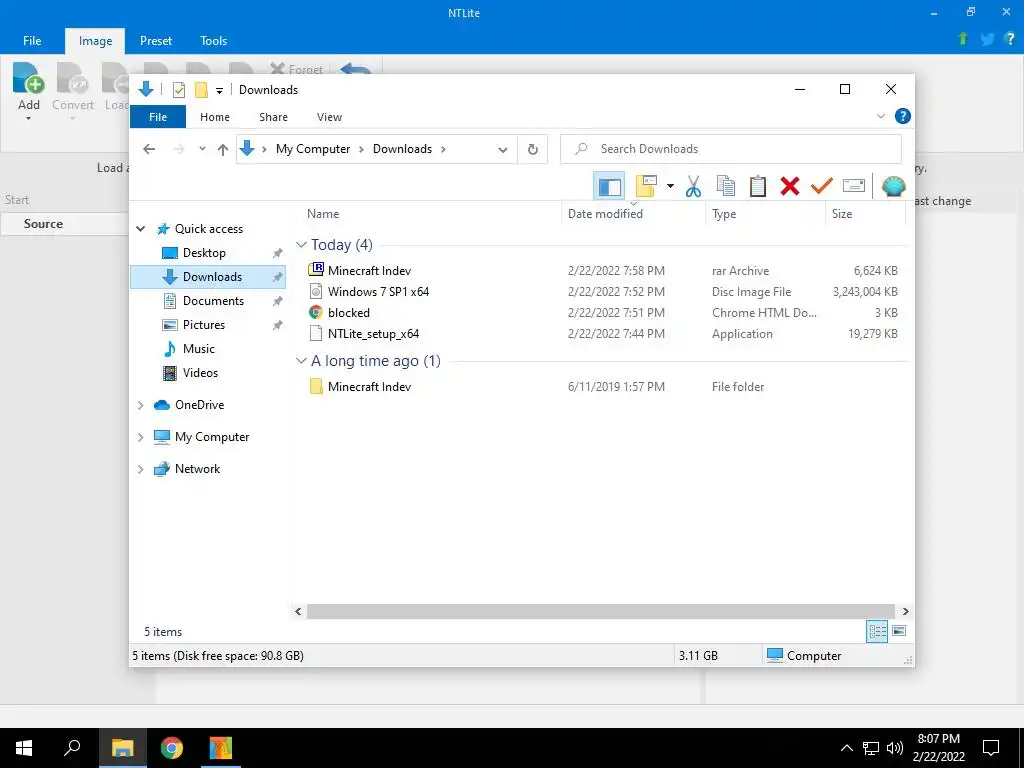Click the horizontal scrollbar right arrow
Image resolution: width=1024 pixels, height=768 pixels.
pyautogui.click(x=905, y=611)
